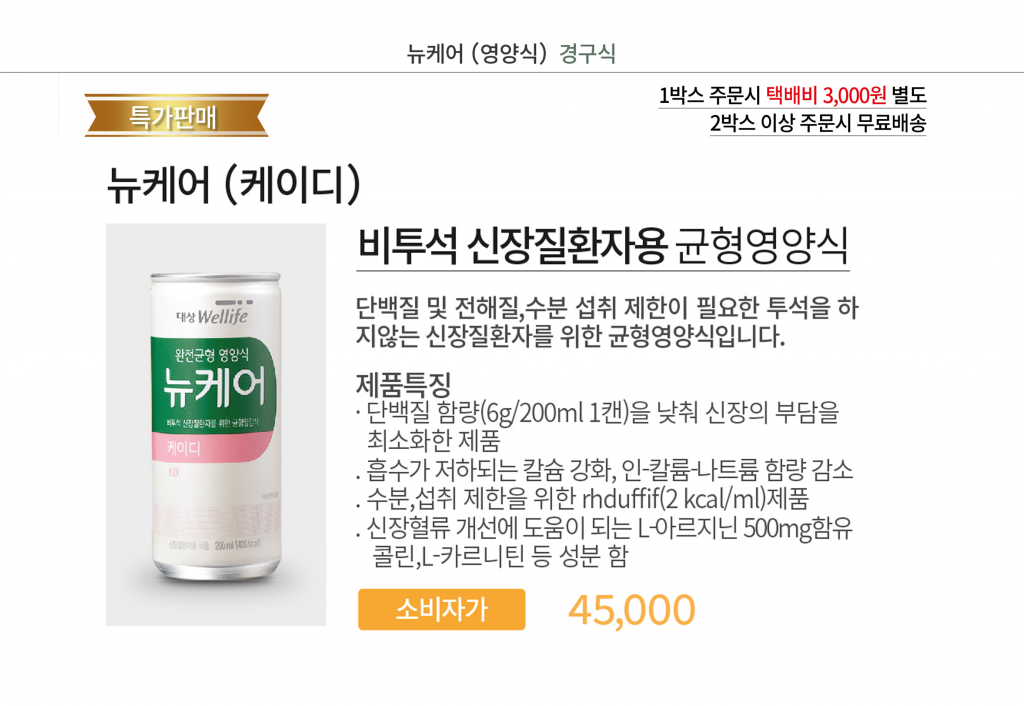Screen dimensions: 1024x706
Task: Click the 2박스 이상 주문시 무료배송 notice
Action: [818, 122]
